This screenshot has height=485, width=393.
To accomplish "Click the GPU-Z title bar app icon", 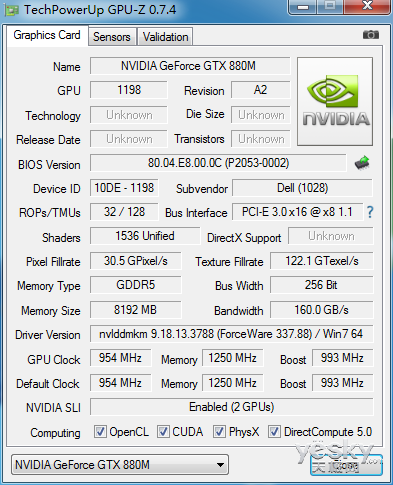I will pyautogui.click(x=11, y=10).
